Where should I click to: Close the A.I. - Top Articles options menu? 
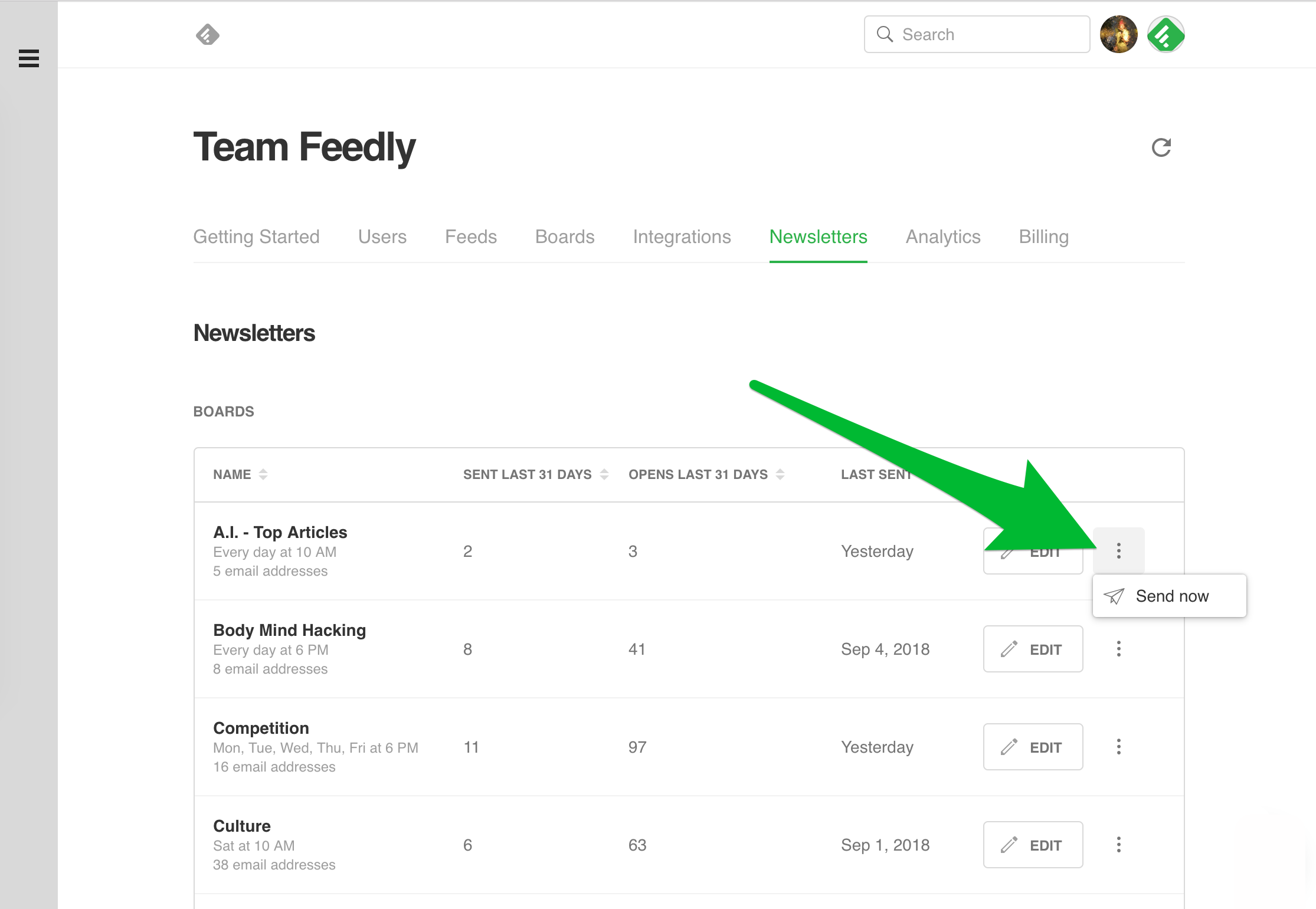1118,551
